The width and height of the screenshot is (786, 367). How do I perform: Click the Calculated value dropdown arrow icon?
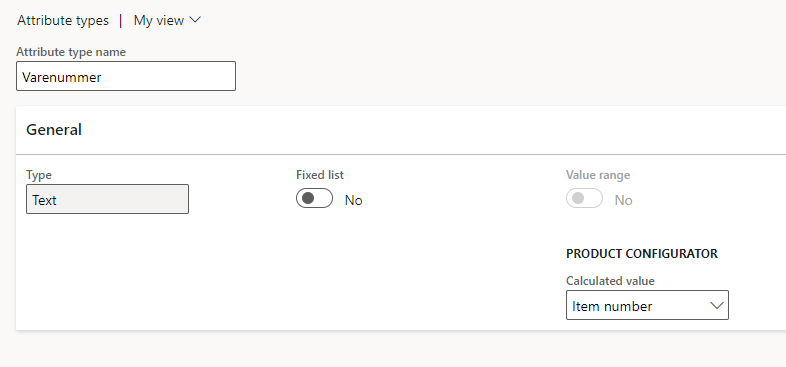717,305
